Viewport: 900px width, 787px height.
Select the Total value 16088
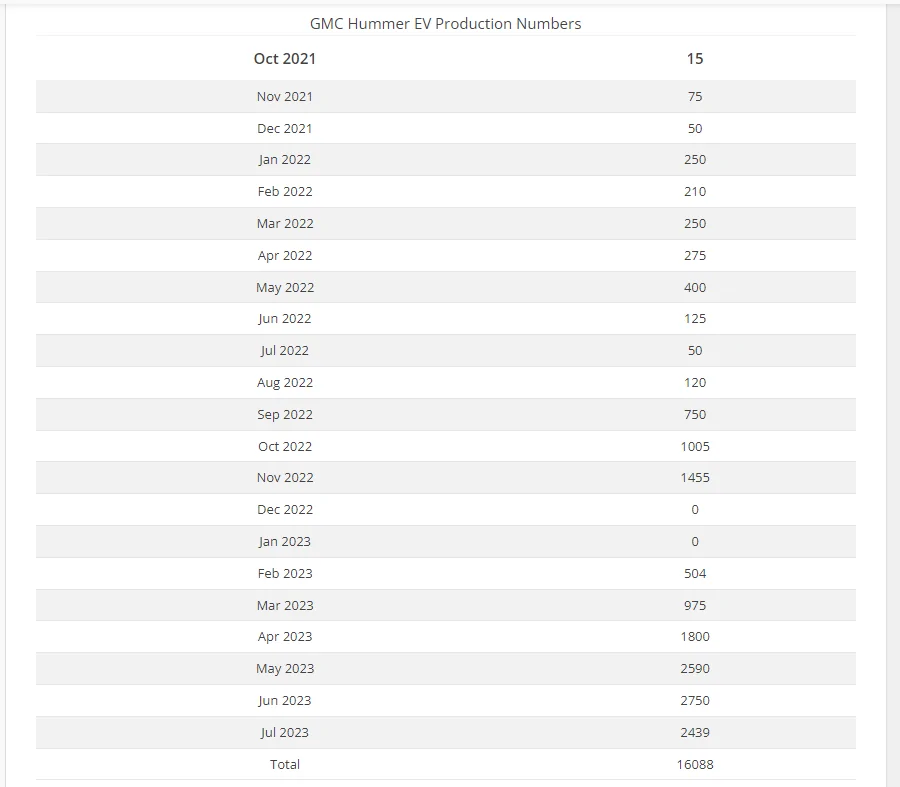point(695,765)
